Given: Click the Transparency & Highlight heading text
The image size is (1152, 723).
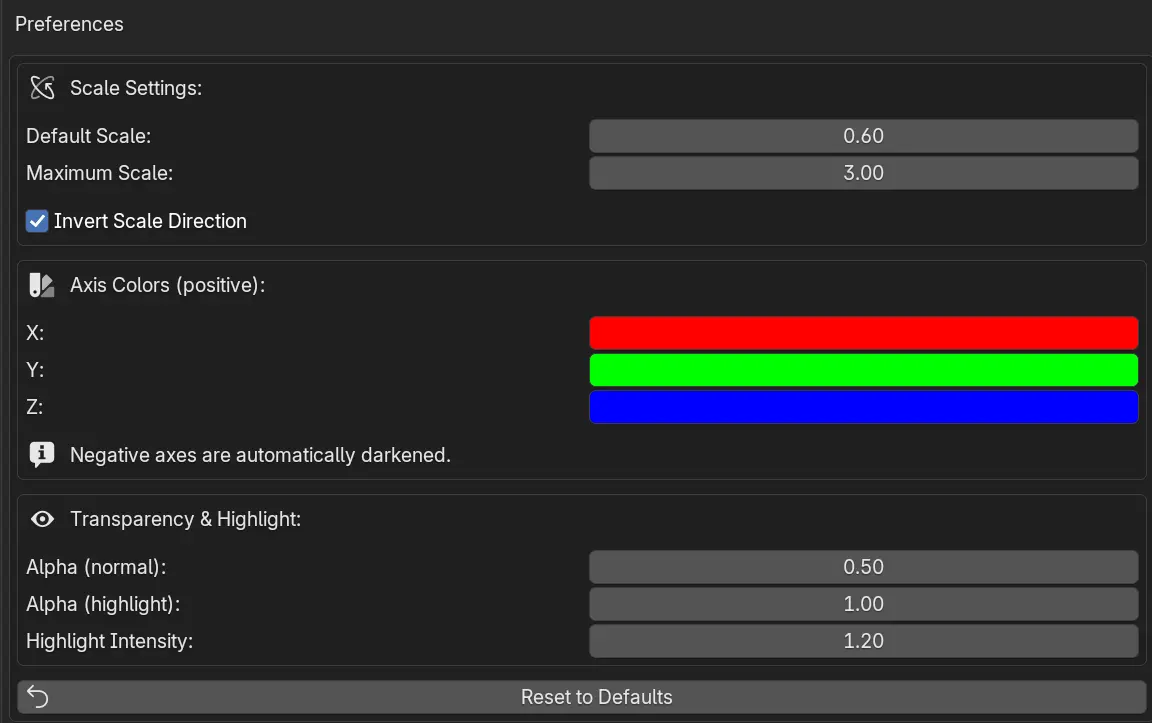Looking at the screenshot, I should [x=185, y=519].
